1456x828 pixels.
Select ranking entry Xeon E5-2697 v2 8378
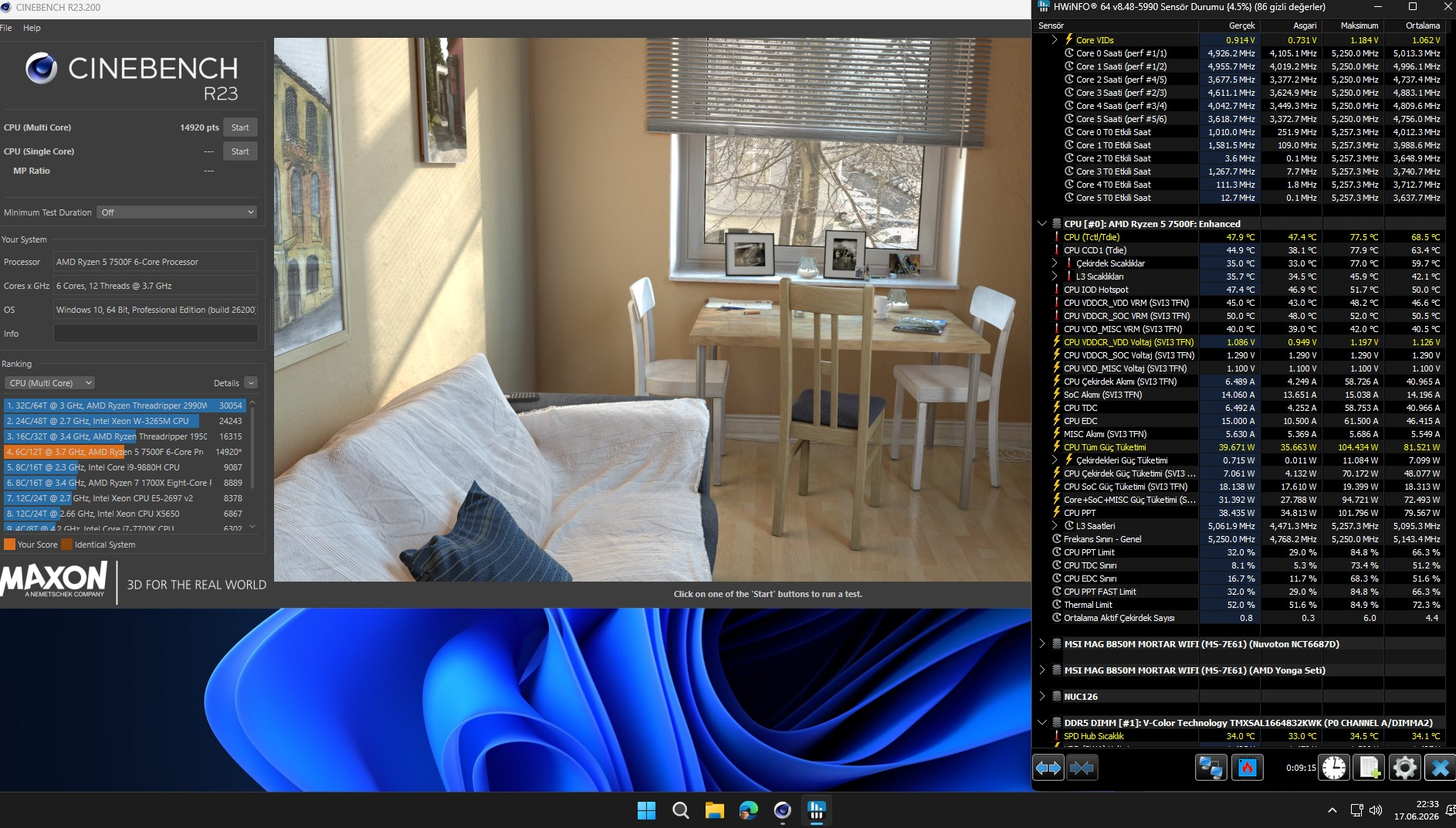coord(124,498)
